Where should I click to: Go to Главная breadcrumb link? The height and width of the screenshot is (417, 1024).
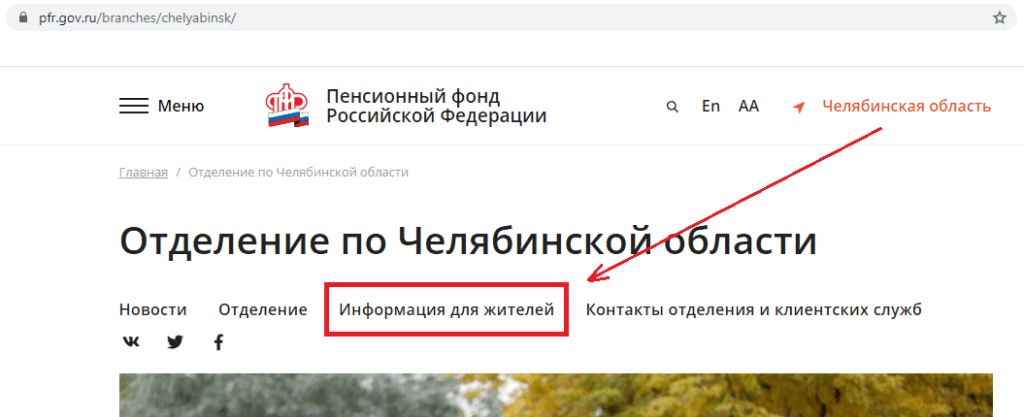[143, 172]
